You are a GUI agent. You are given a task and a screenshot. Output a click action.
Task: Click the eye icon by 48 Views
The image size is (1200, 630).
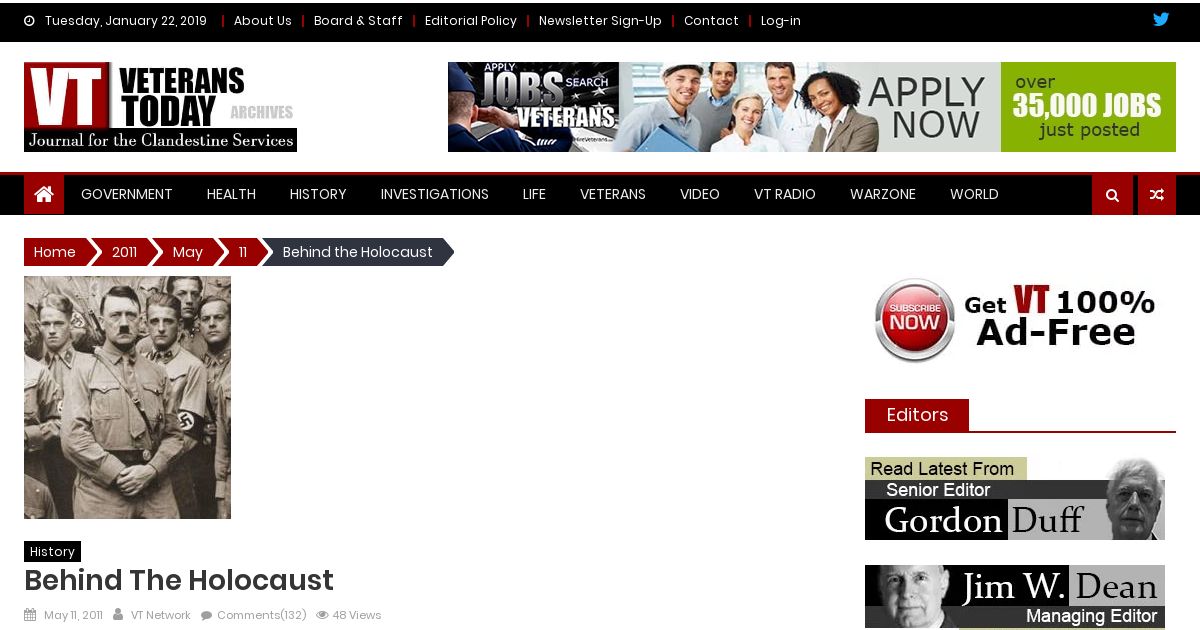pos(322,615)
